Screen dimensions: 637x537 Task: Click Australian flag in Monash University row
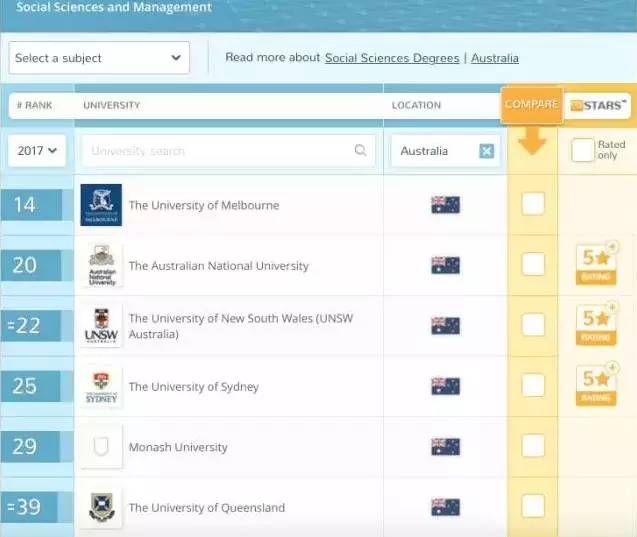pos(445,446)
